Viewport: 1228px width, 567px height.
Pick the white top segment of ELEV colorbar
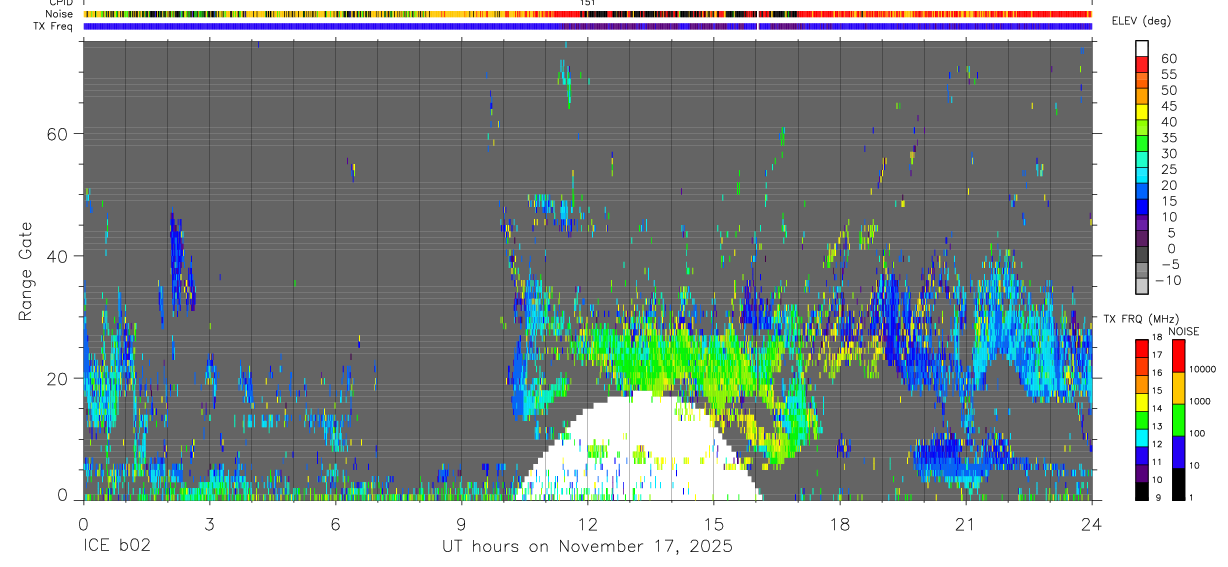[x=1142, y=49]
